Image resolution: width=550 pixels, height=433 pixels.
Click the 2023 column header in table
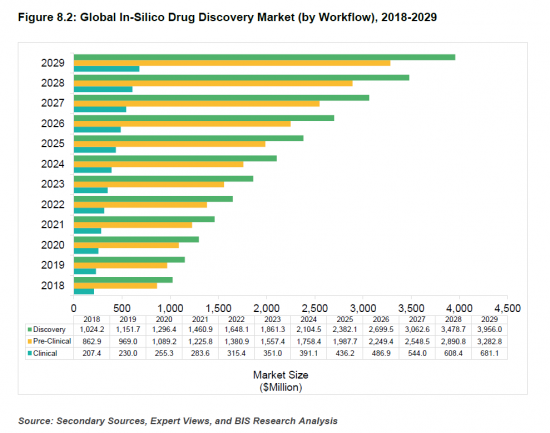click(x=272, y=319)
